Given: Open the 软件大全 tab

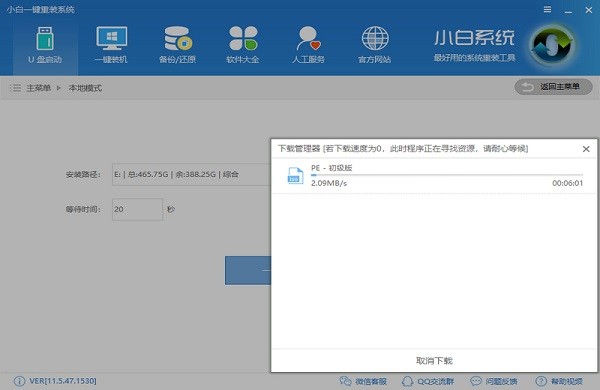Looking at the screenshot, I should tap(243, 45).
